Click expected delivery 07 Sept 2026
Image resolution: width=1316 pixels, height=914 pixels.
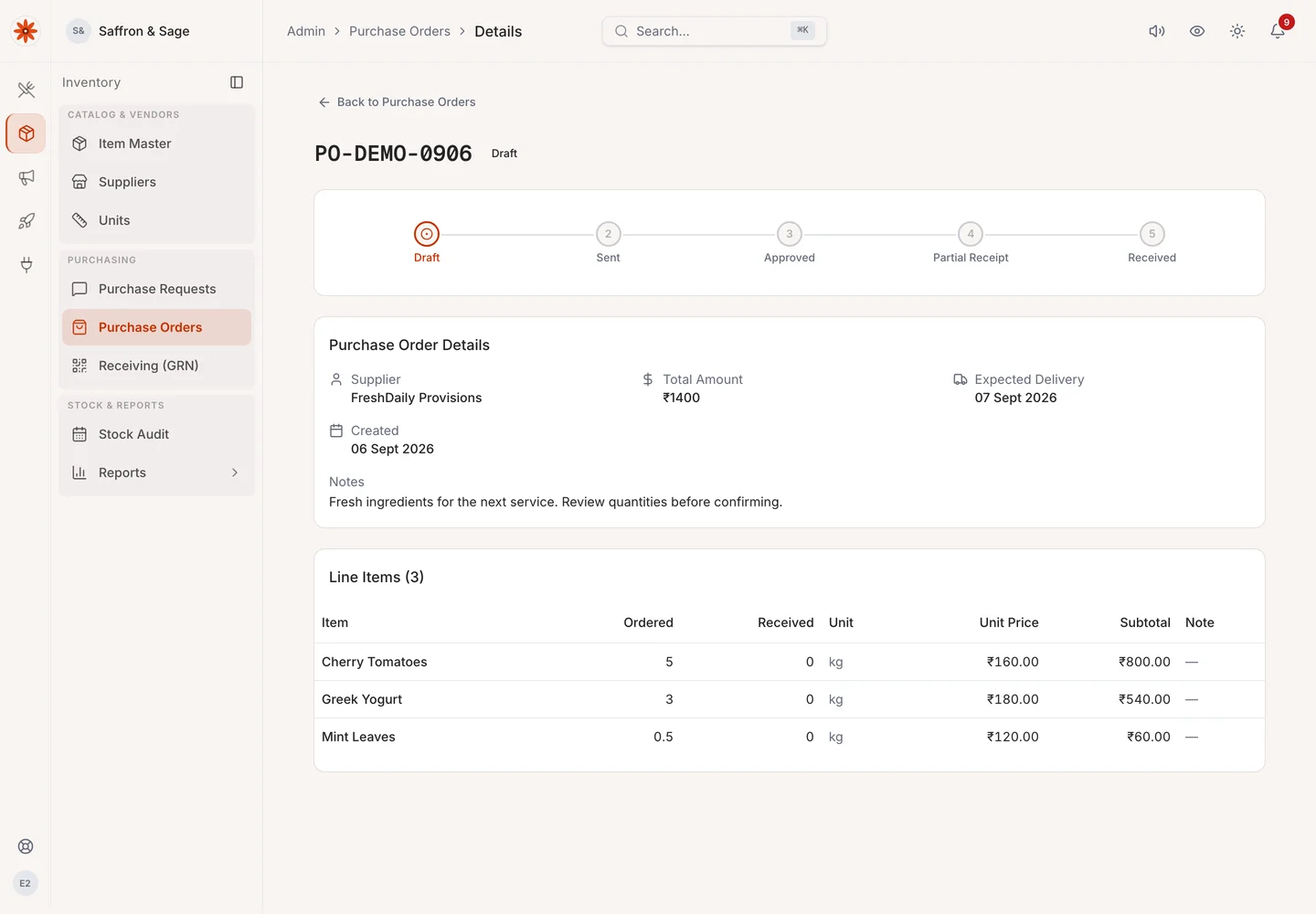pyautogui.click(x=1015, y=398)
